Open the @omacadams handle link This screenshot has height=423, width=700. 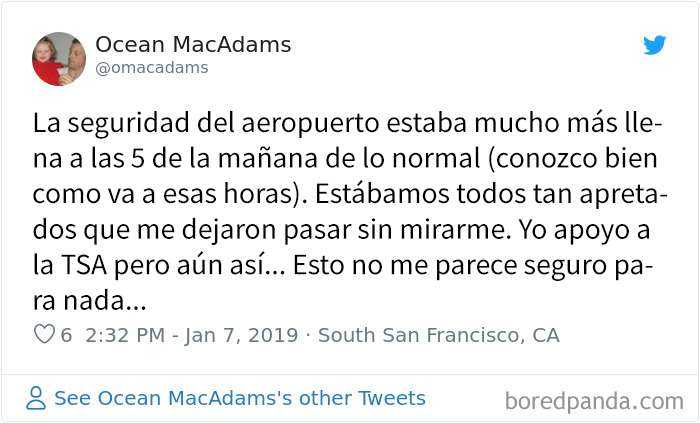[x=152, y=68]
